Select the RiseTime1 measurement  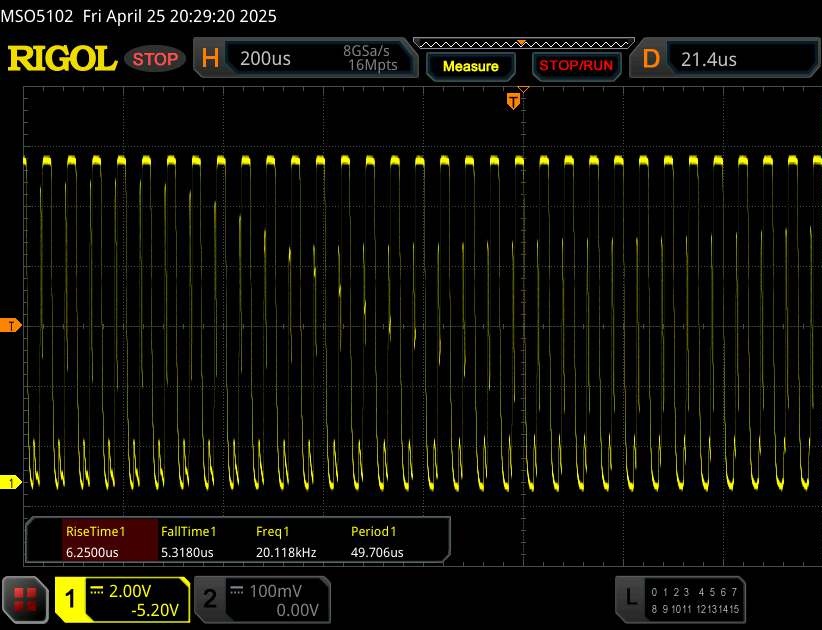(95, 531)
